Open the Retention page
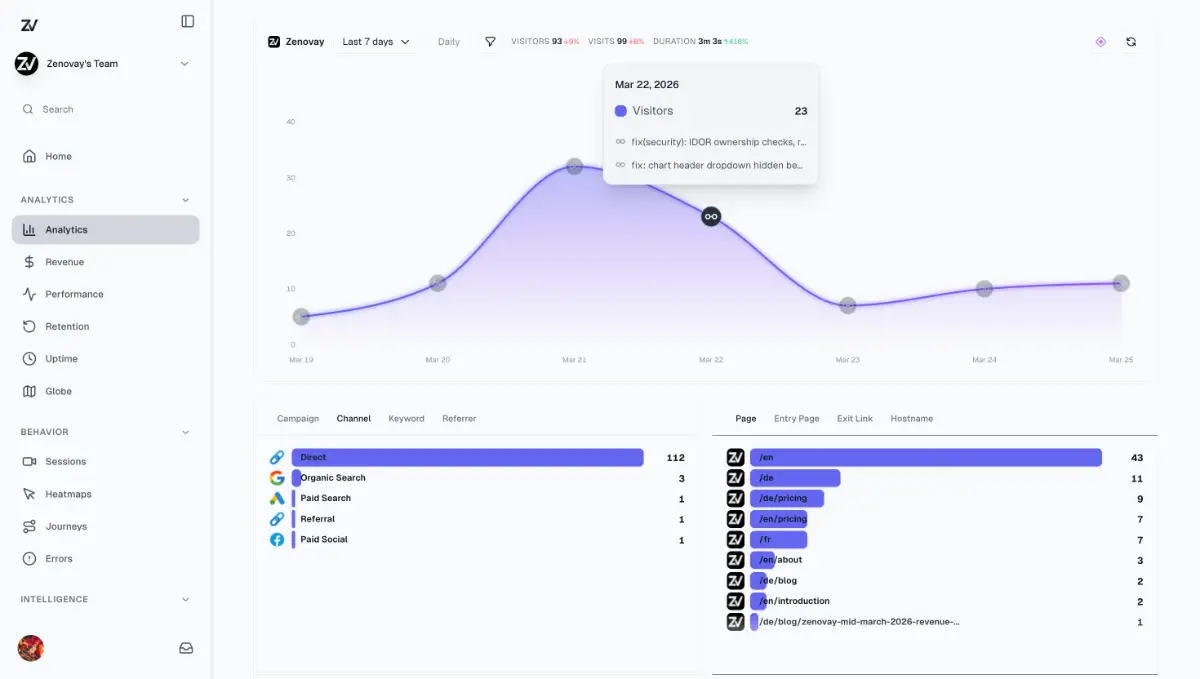This screenshot has width=1200, height=679. (105, 326)
